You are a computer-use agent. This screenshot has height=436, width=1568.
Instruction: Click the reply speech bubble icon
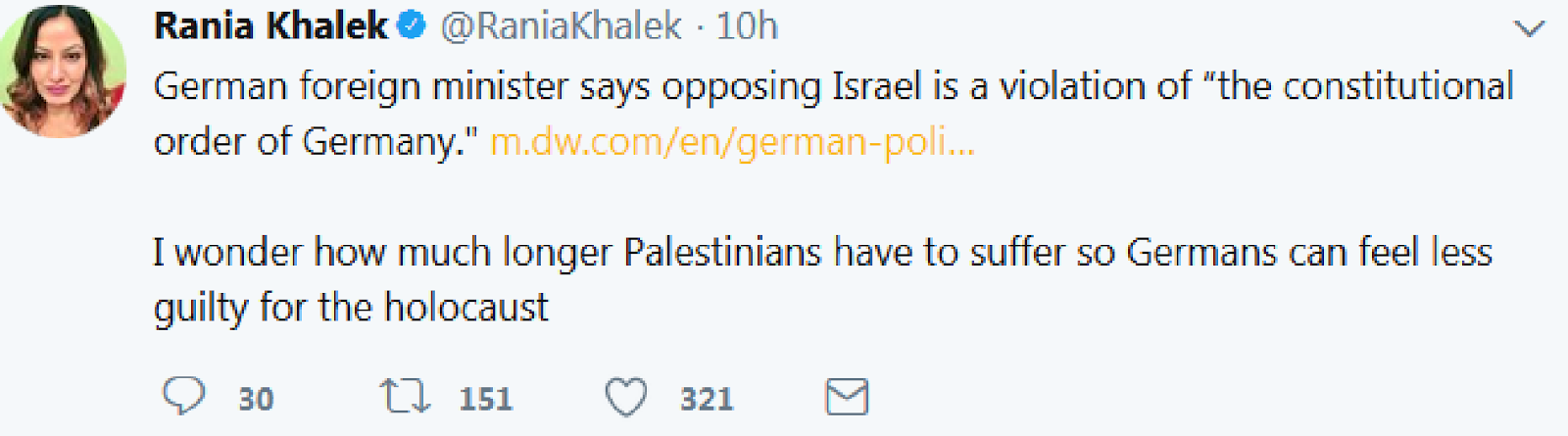click(x=183, y=397)
